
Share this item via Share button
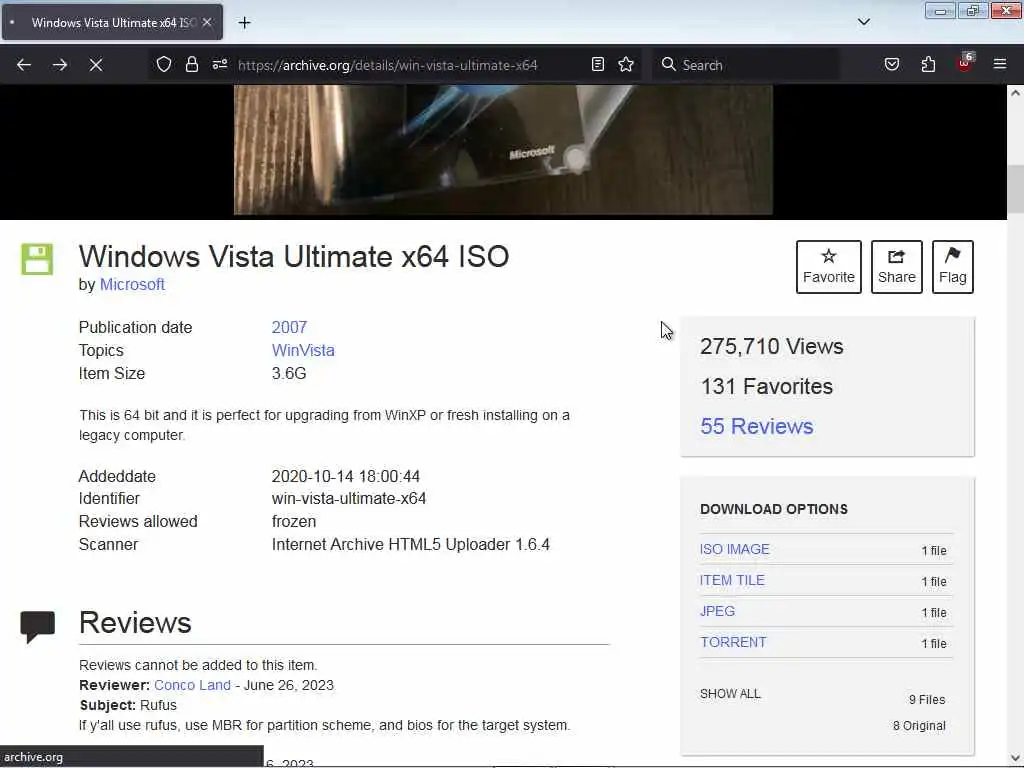point(896,266)
